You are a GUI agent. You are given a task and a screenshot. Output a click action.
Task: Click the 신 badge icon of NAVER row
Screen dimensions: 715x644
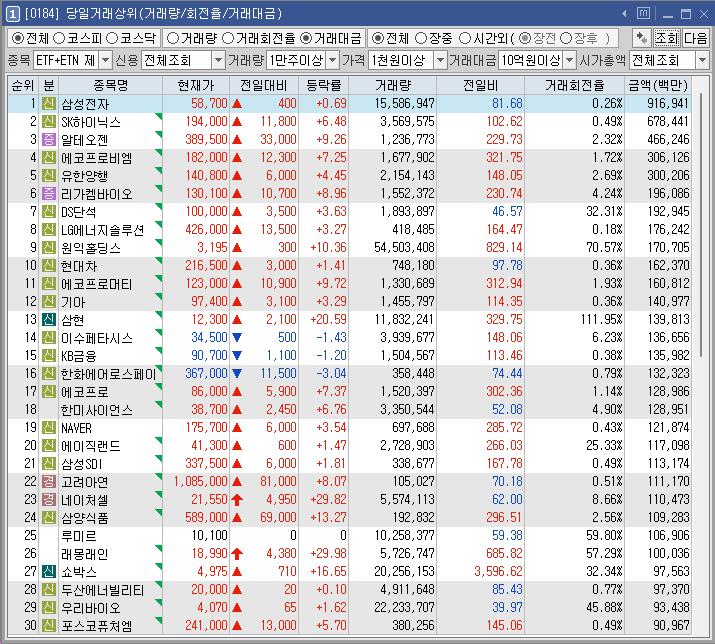pos(49,428)
